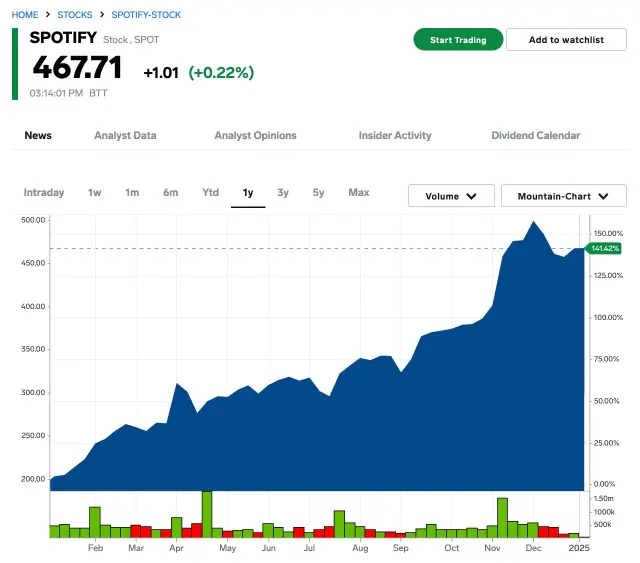Click the Start Trading button
The width and height of the screenshot is (640, 563).
[457, 40]
